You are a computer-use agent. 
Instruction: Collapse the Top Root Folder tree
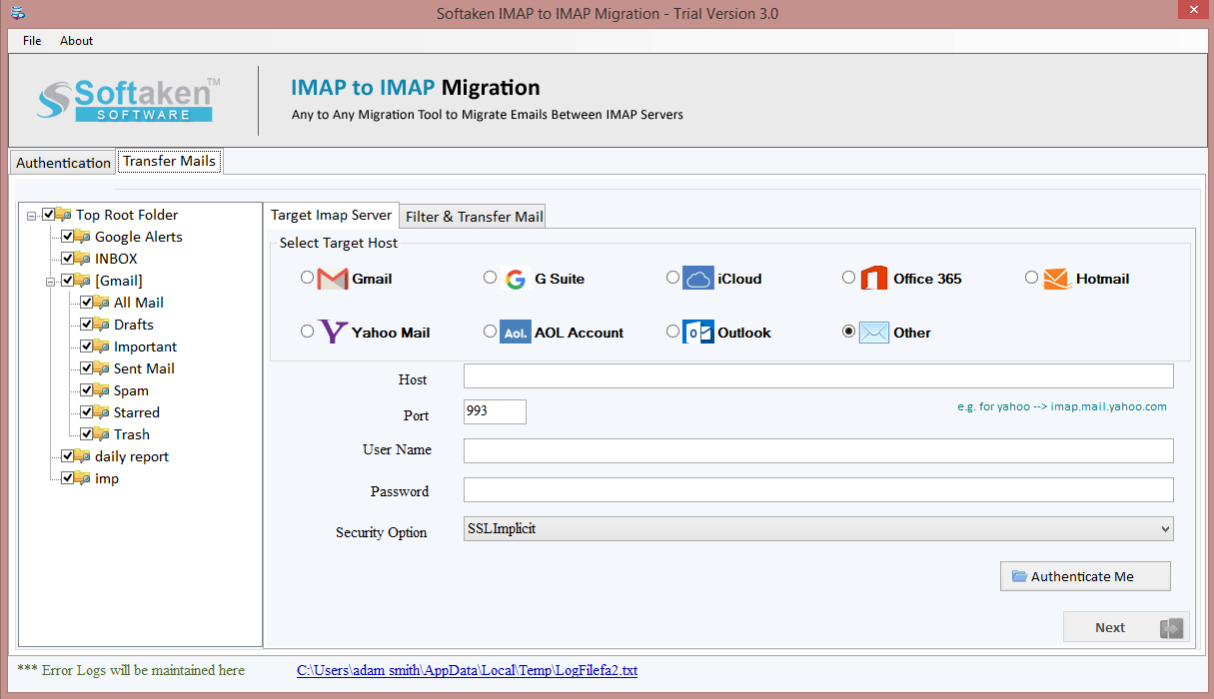click(31, 214)
